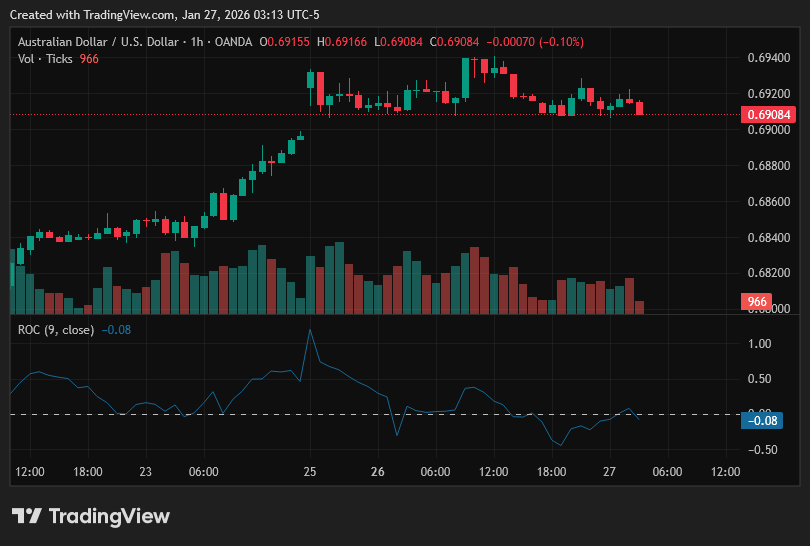
Task: Click the TradingView logo icon
Action: (x=26, y=516)
